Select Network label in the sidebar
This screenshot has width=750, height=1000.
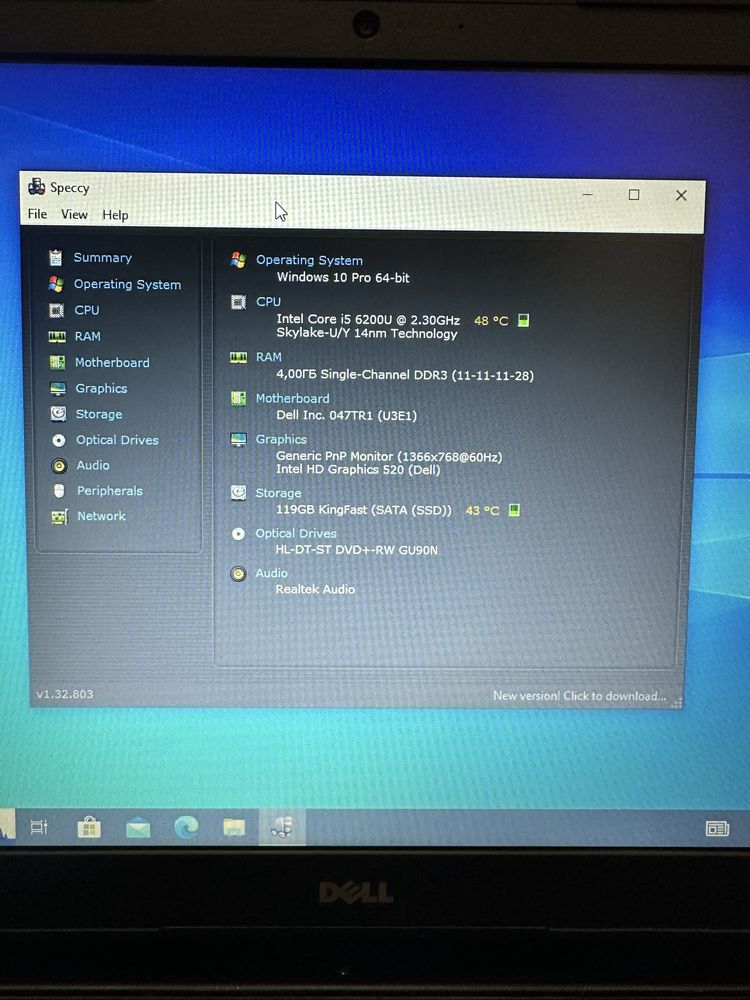(x=101, y=516)
